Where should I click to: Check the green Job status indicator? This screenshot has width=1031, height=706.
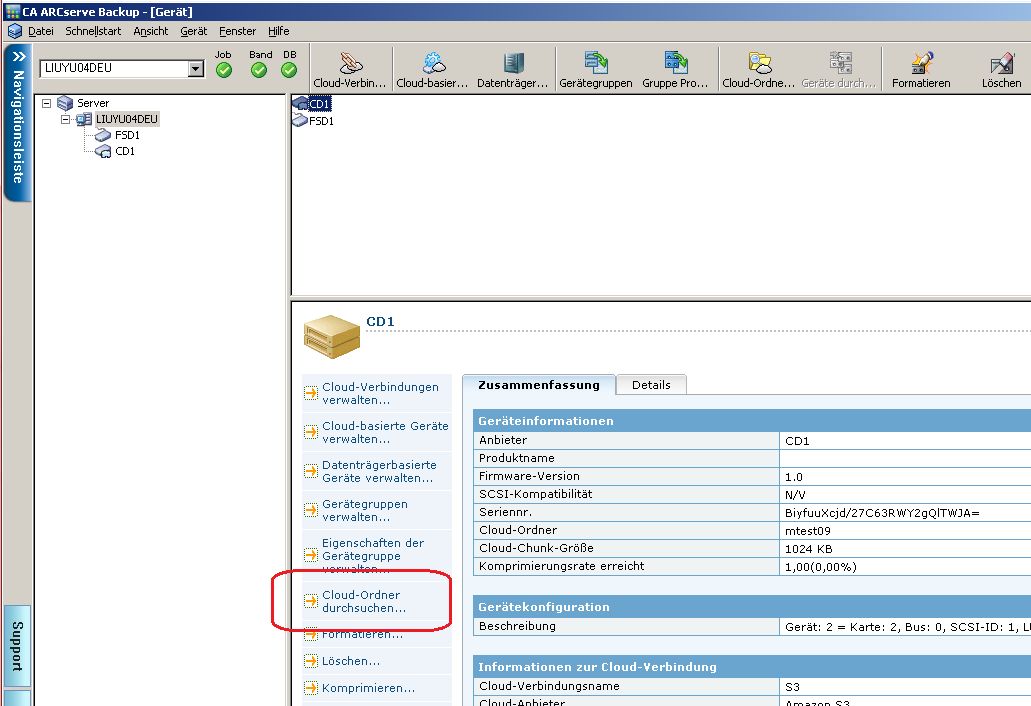click(223, 69)
